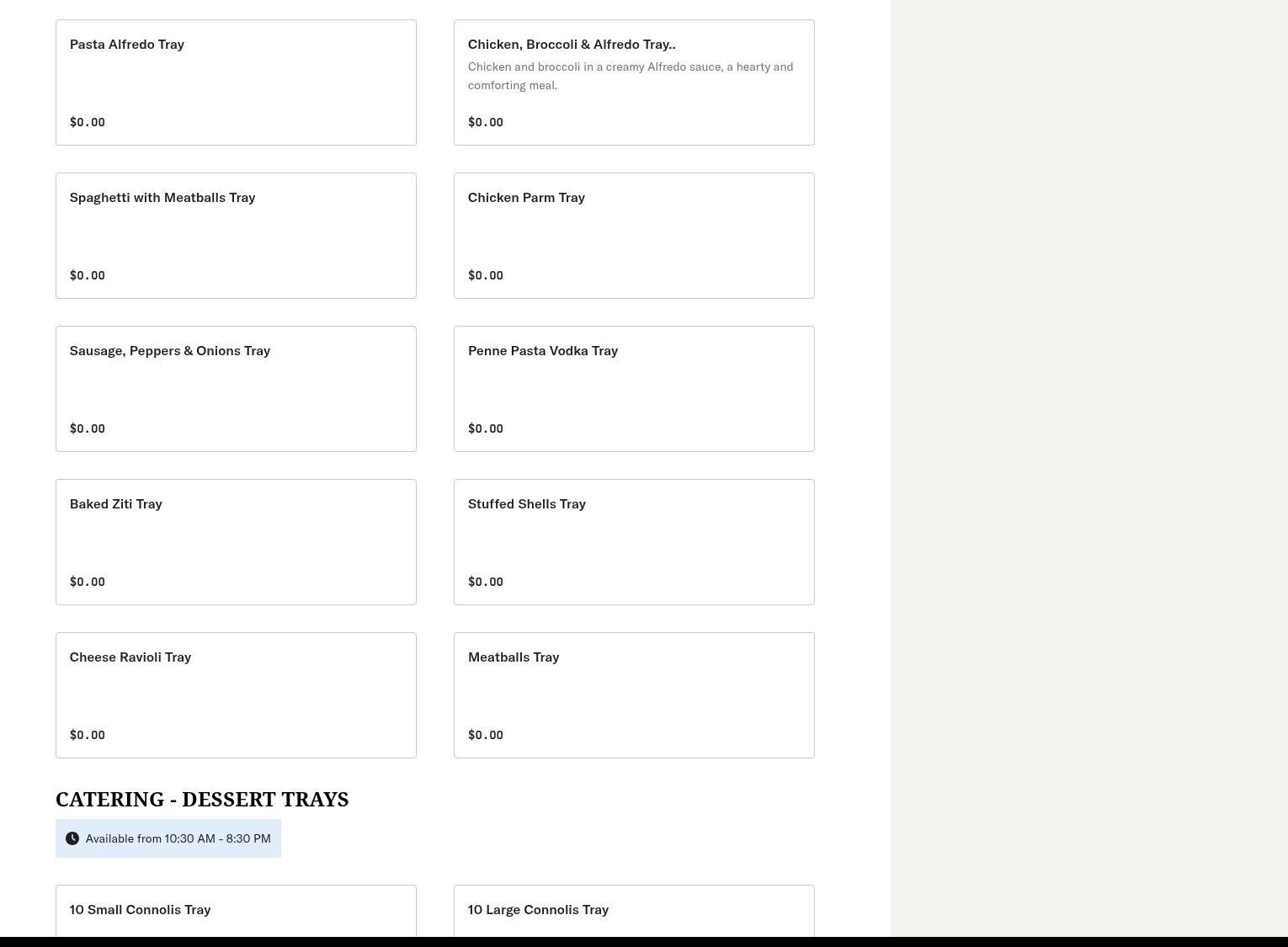The image size is (1288, 947).
Task: Click the Available from 10:30 AM - 8:30 PM text
Action: 178,838
